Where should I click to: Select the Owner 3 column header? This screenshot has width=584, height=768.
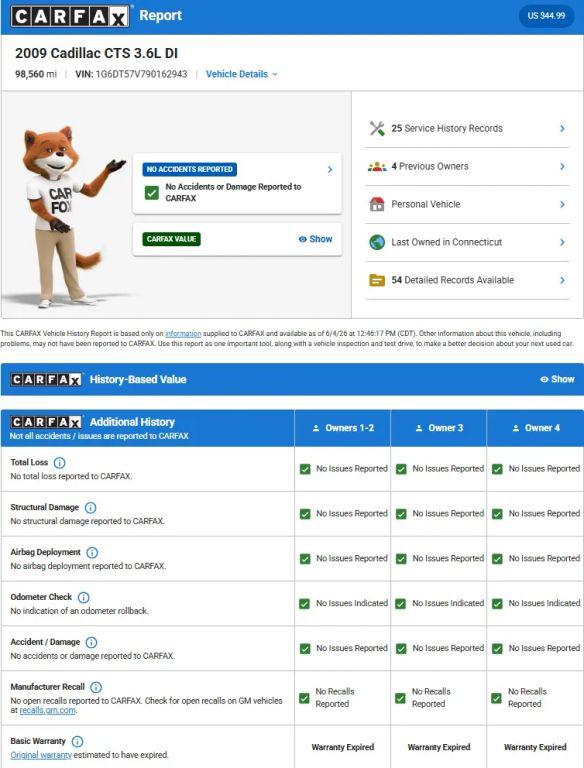[x=439, y=428]
